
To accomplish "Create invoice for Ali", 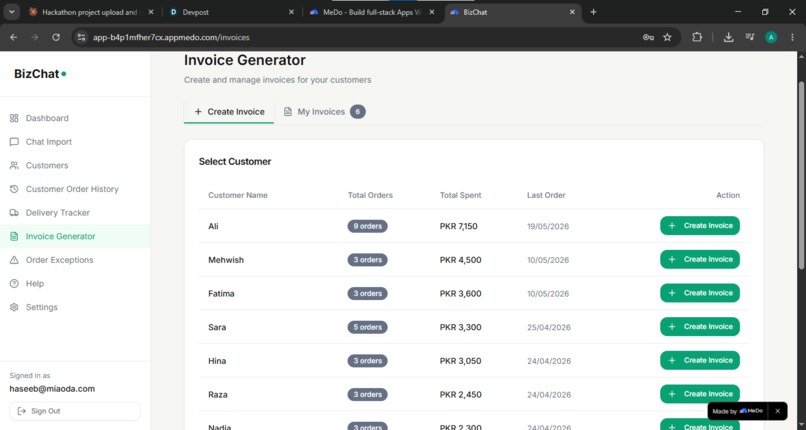I will [700, 226].
